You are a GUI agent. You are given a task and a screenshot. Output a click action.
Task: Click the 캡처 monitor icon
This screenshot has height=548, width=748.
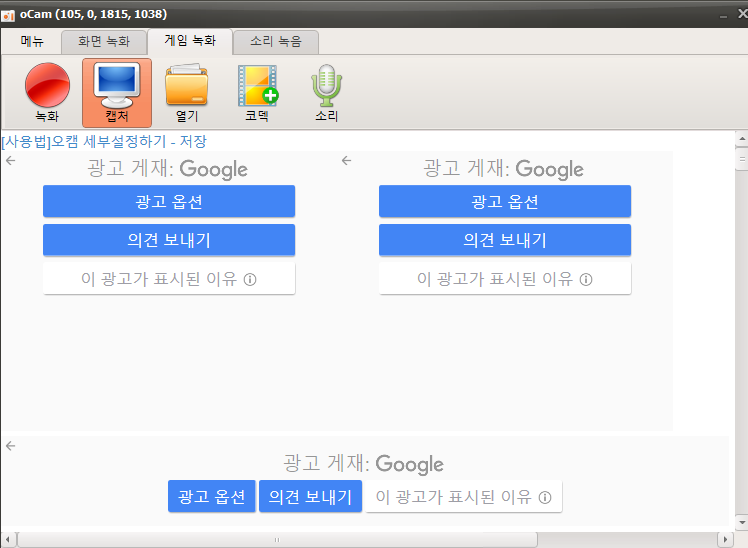(x=117, y=93)
